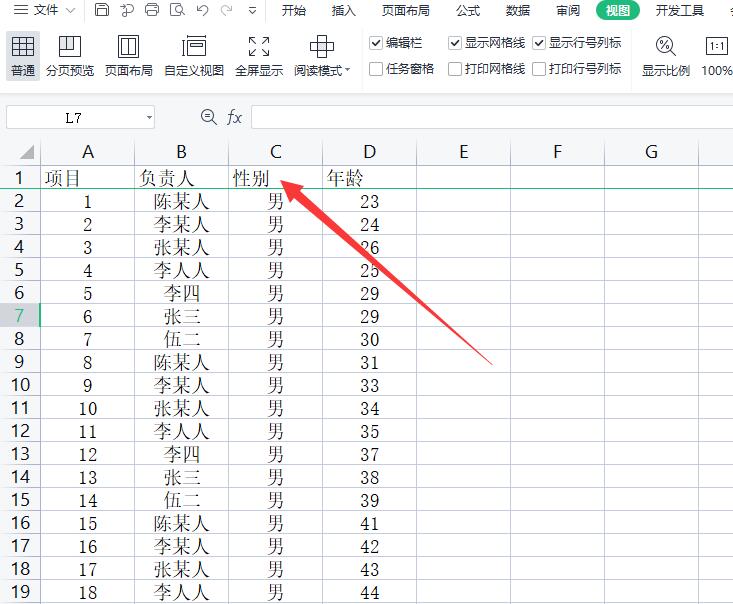Select column A header
This screenshot has height=604, width=733.
click(88, 152)
